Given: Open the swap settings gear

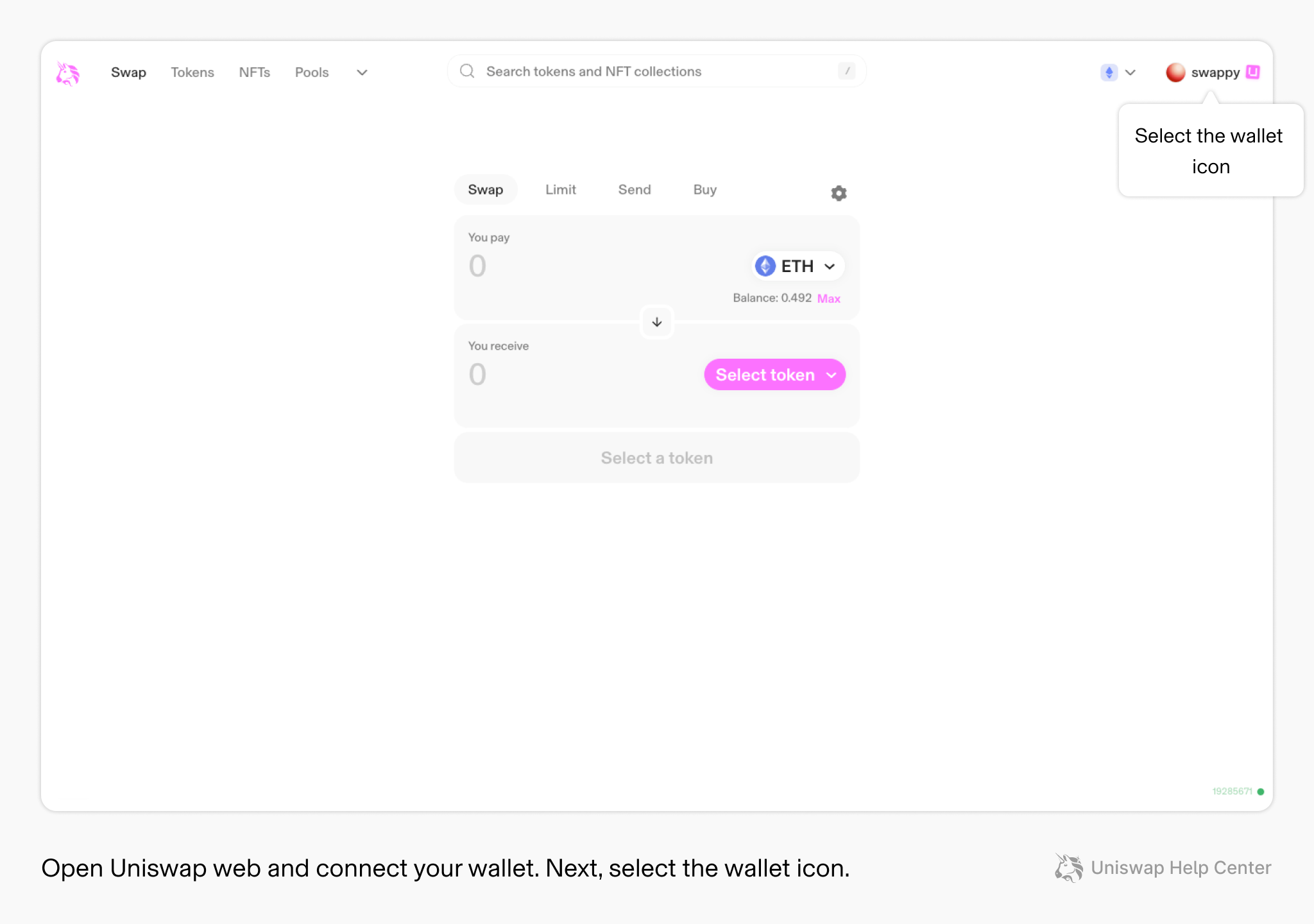Looking at the screenshot, I should [839, 193].
